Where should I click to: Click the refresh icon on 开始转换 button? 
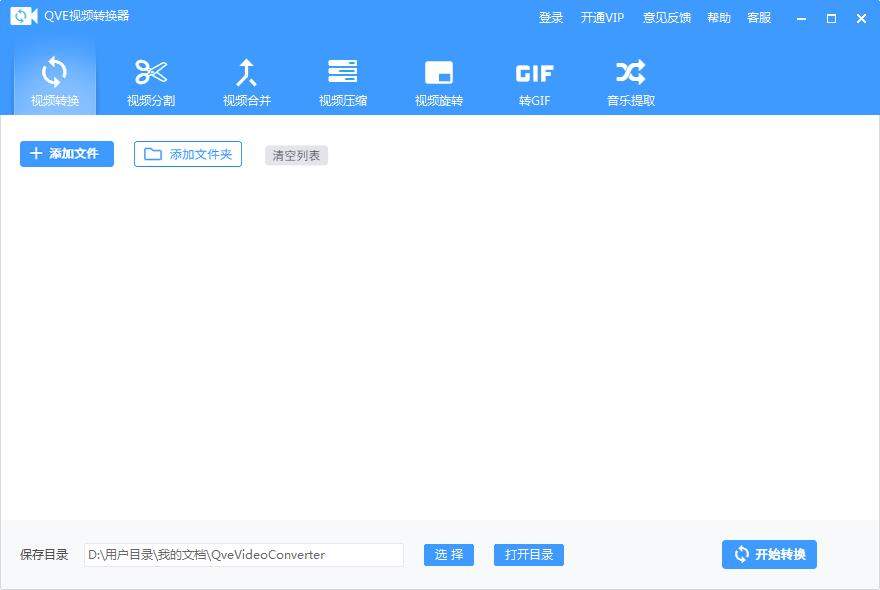(742, 554)
